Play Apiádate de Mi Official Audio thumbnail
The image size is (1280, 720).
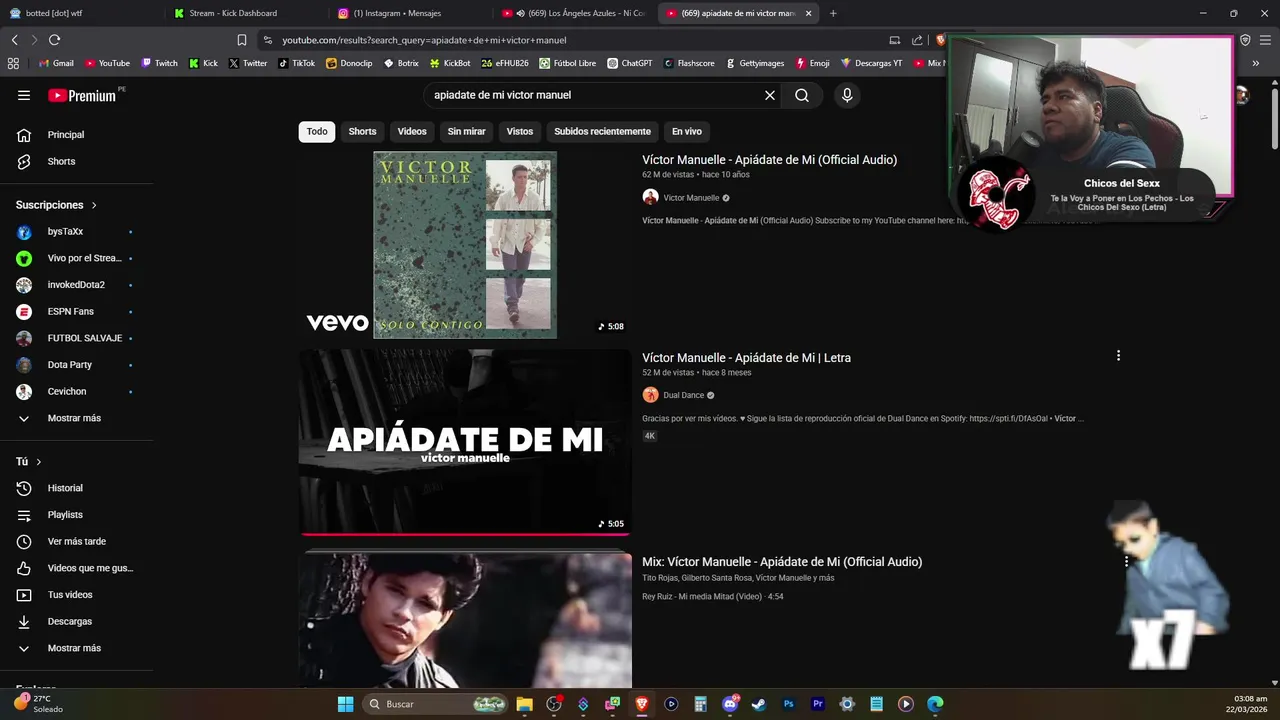click(x=465, y=245)
